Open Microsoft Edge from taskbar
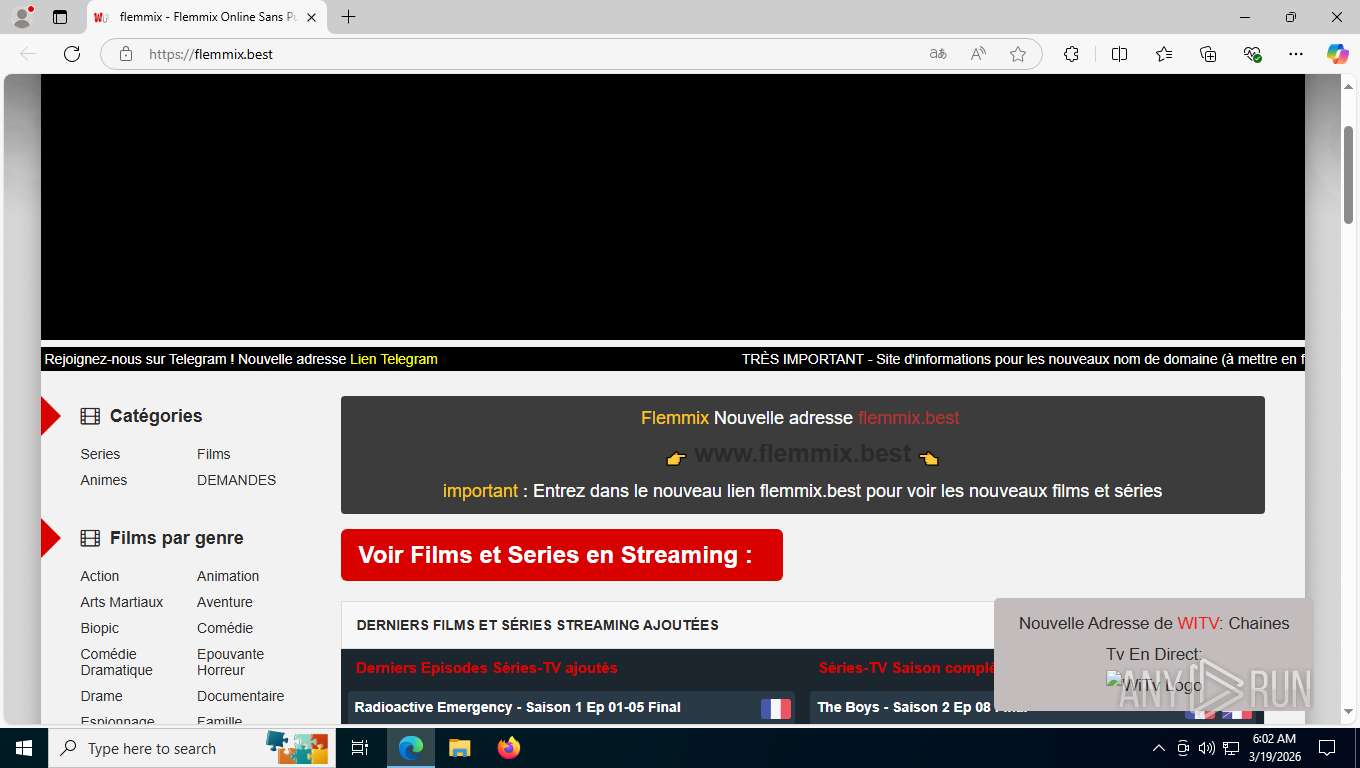The height and width of the screenshot is (768, 1360). tap(411, 748)
